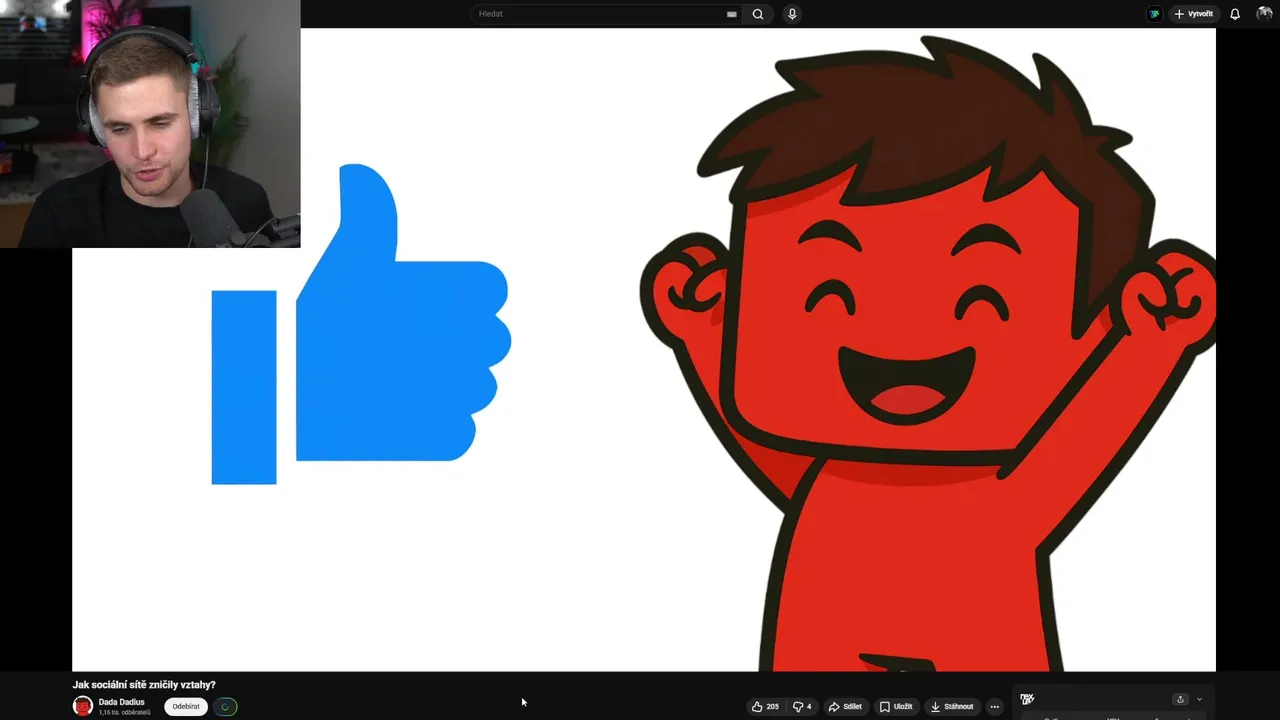1280x720 pixels.
Task: Click the share icon in side panel header
Action: (1180, 699)
